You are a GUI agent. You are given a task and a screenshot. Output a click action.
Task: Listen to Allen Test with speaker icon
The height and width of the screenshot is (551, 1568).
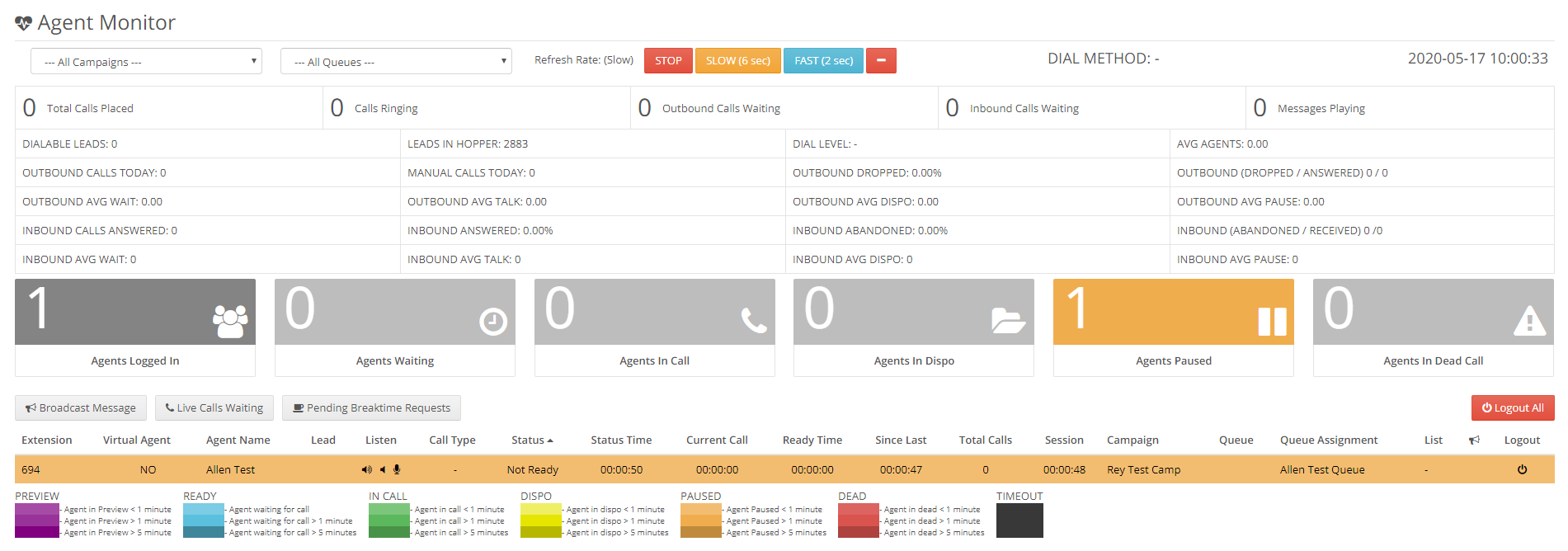point(367,469)
